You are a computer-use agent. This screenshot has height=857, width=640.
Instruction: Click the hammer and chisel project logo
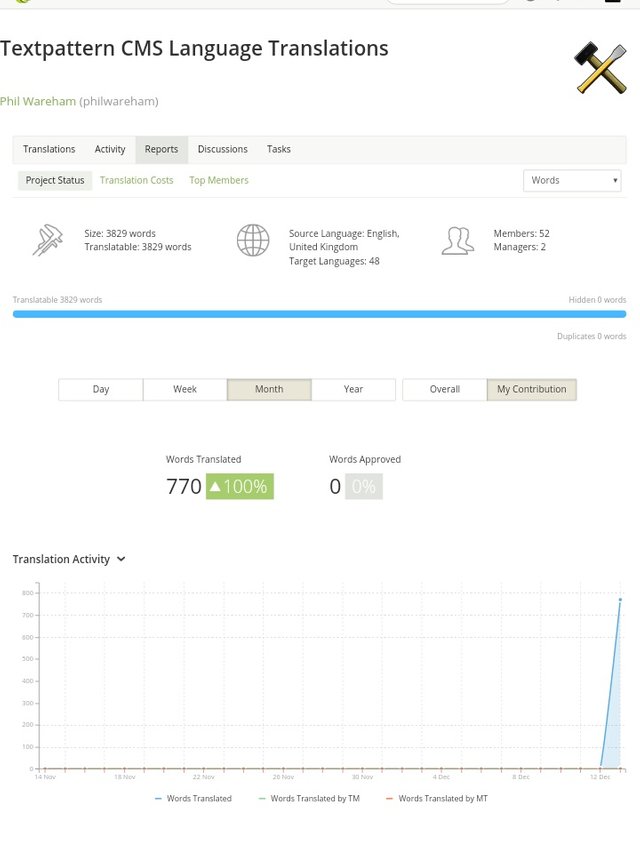pyautogui.click(x=600, y=67)
